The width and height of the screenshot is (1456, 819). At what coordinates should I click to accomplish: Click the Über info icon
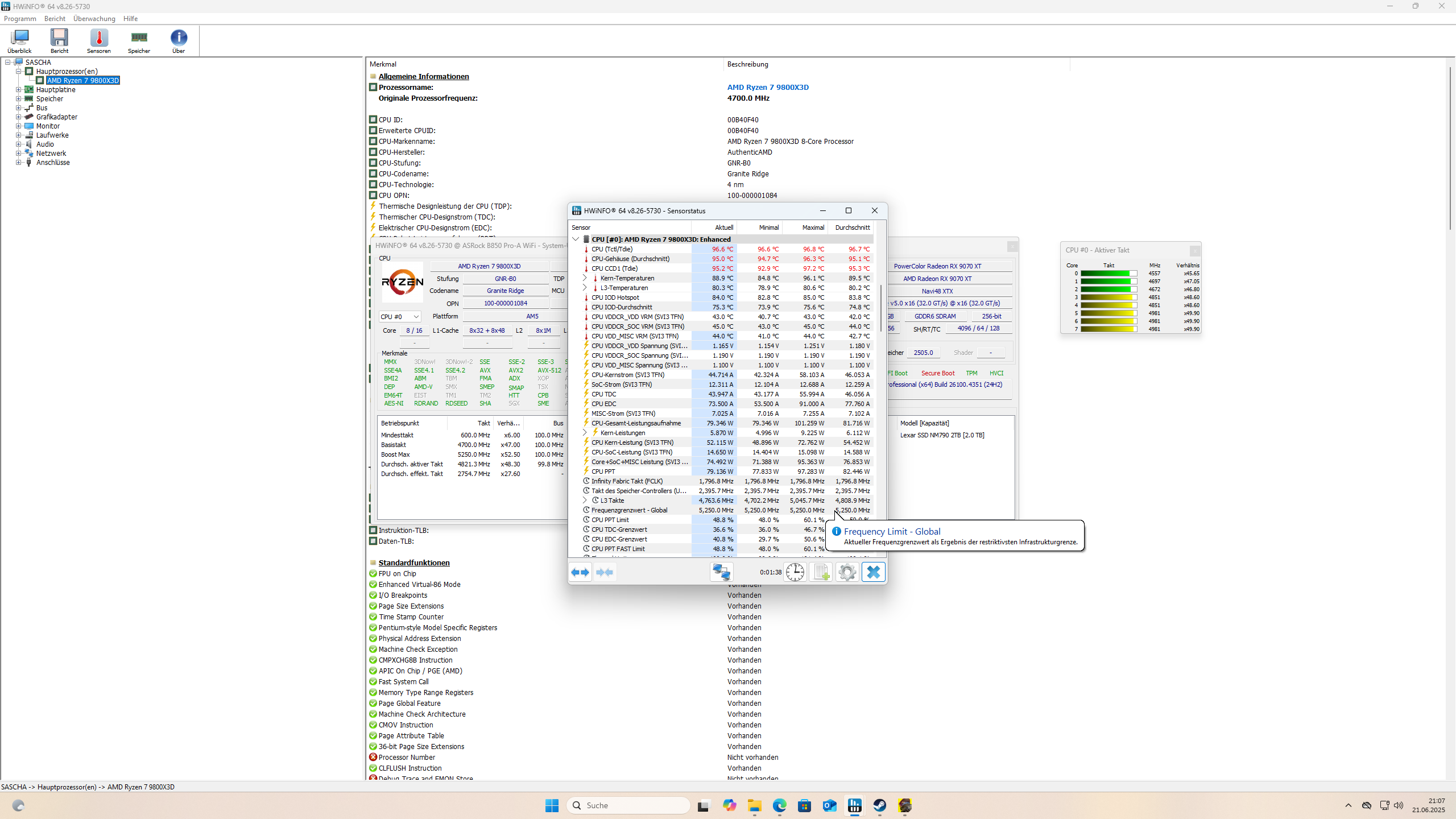pyautogui.click(x=179, y=40)
